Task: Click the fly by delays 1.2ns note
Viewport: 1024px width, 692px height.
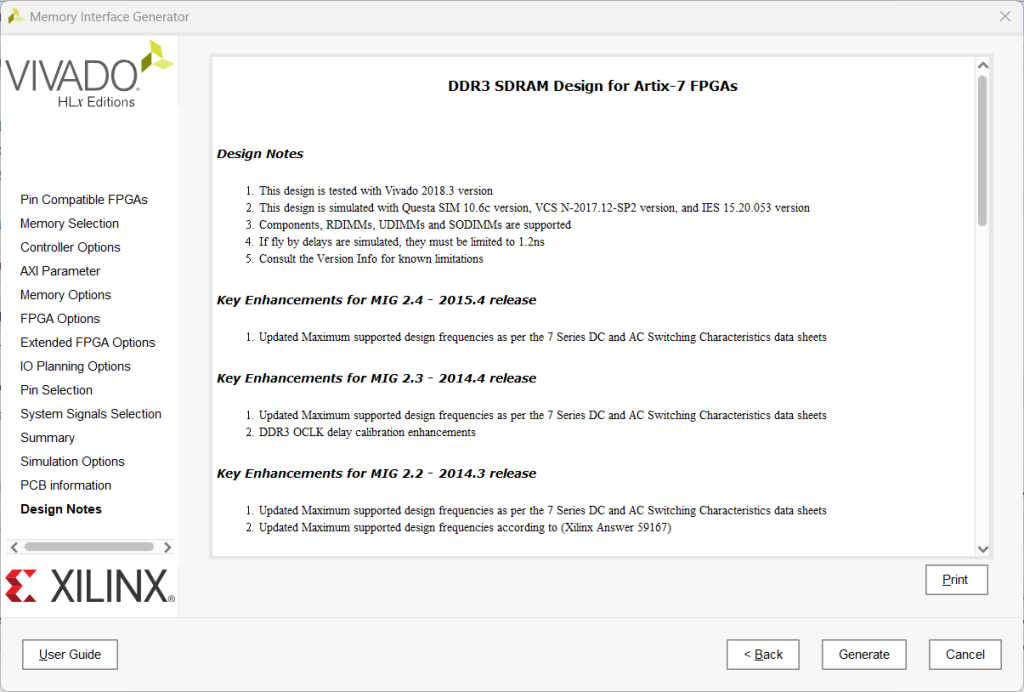Action: [x=402, y=242]
